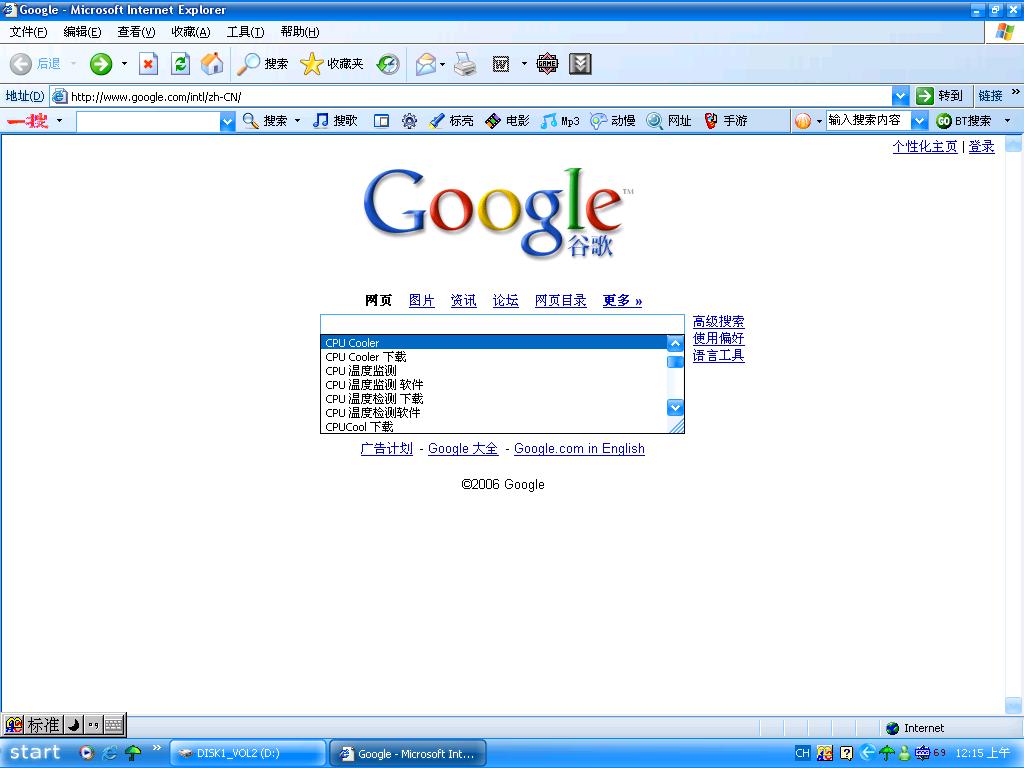Select the 'CPU 温度监测 软件' suggestion

point(494,385)
